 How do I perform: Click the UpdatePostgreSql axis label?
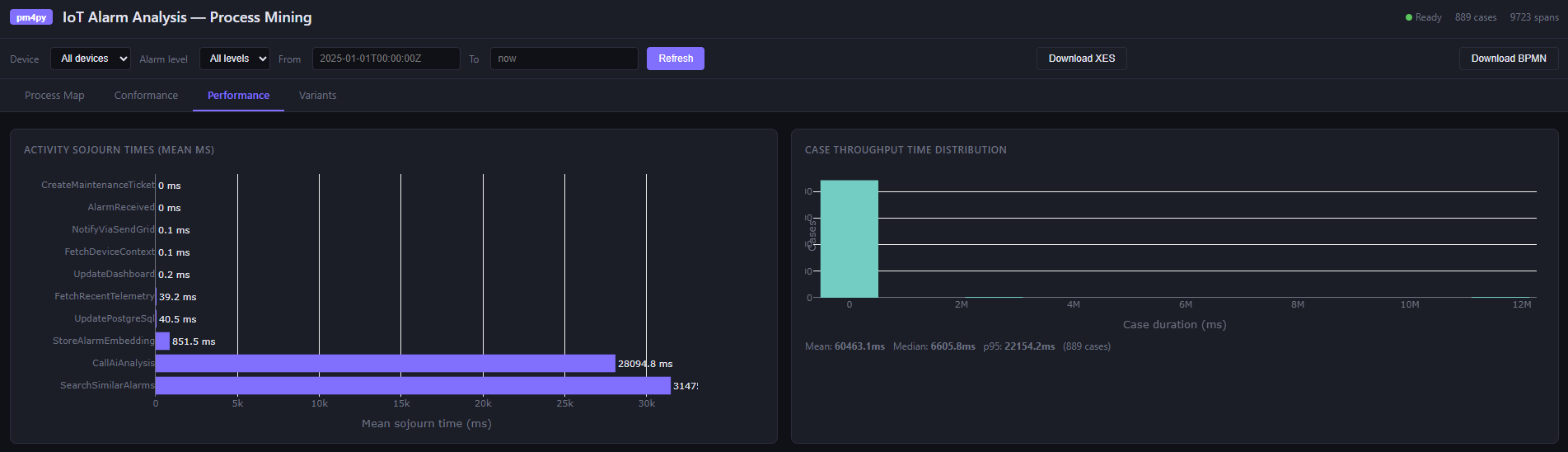tap(115, 318)
